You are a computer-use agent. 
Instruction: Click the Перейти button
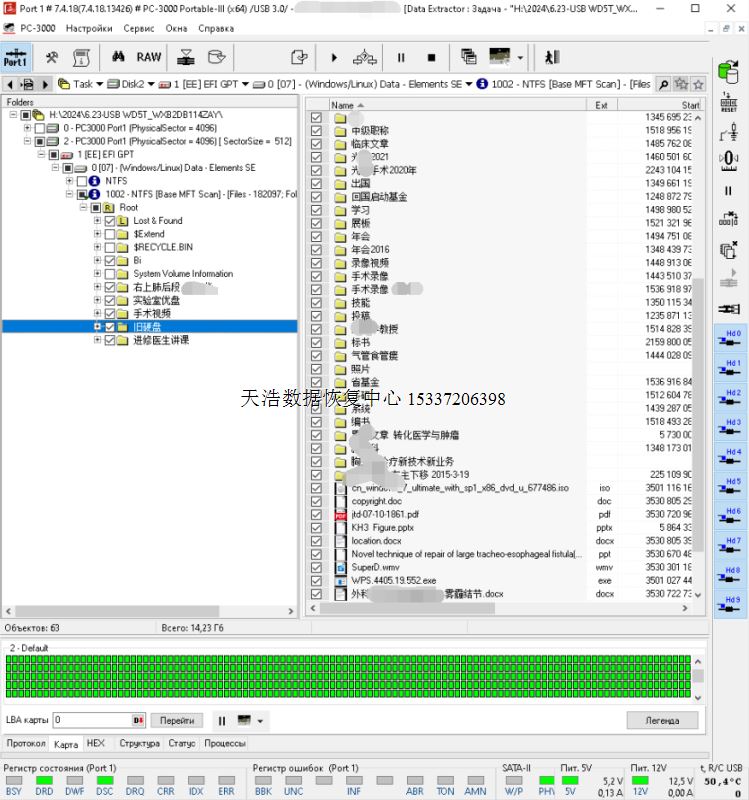[177, 720]
